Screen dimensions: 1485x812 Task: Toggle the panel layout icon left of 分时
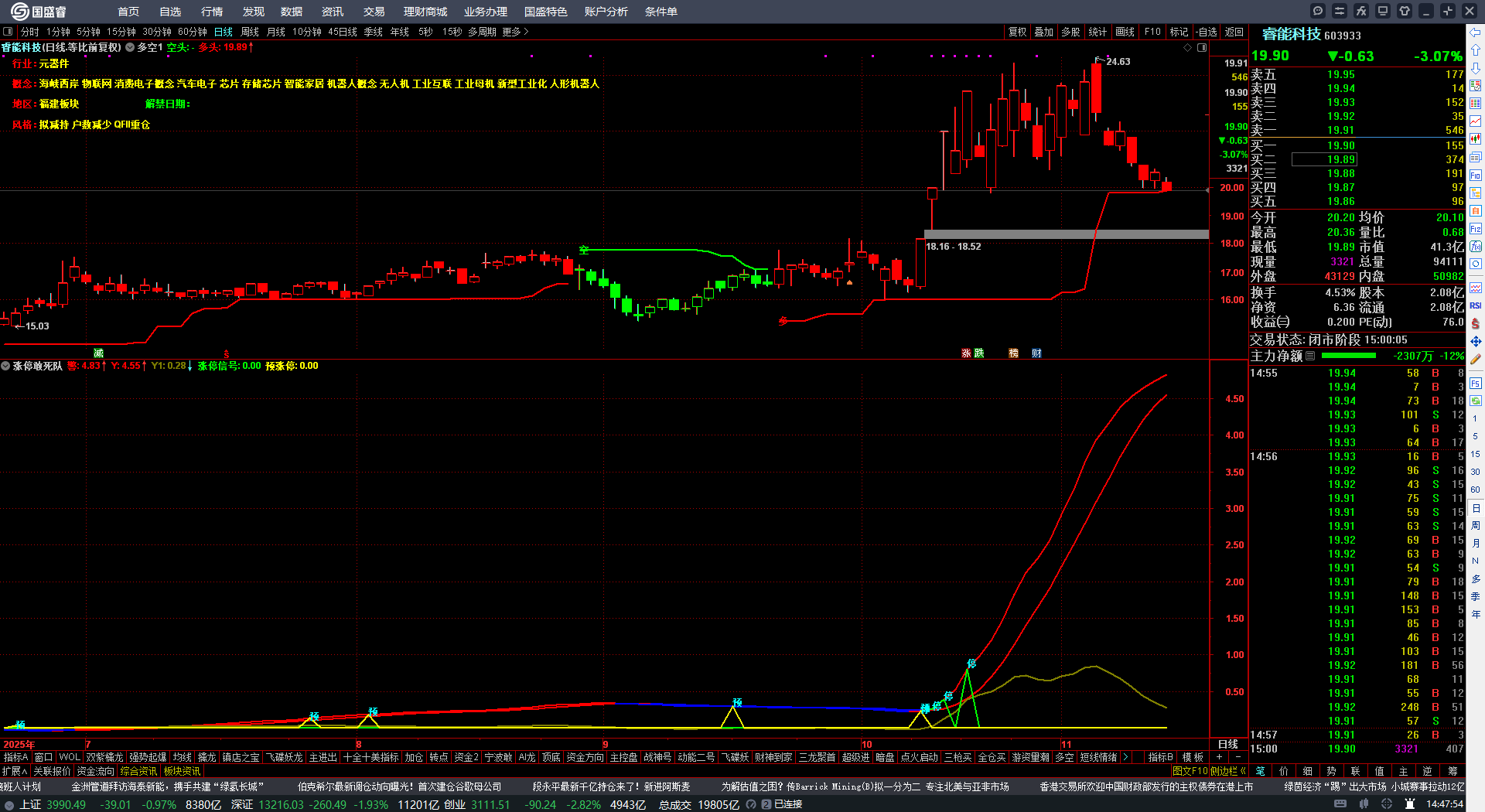pyautogui.click(x=9, y=32)
